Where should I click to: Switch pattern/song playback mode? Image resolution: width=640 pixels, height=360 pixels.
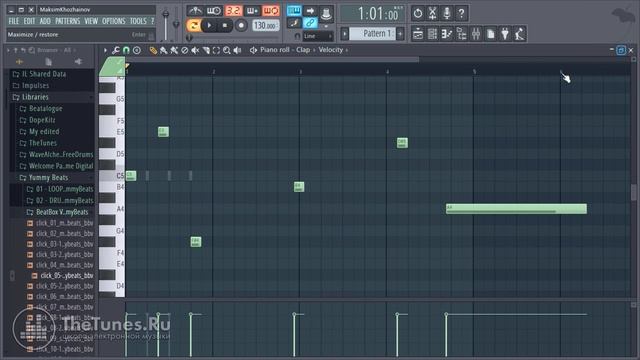[x=193, y=25]
